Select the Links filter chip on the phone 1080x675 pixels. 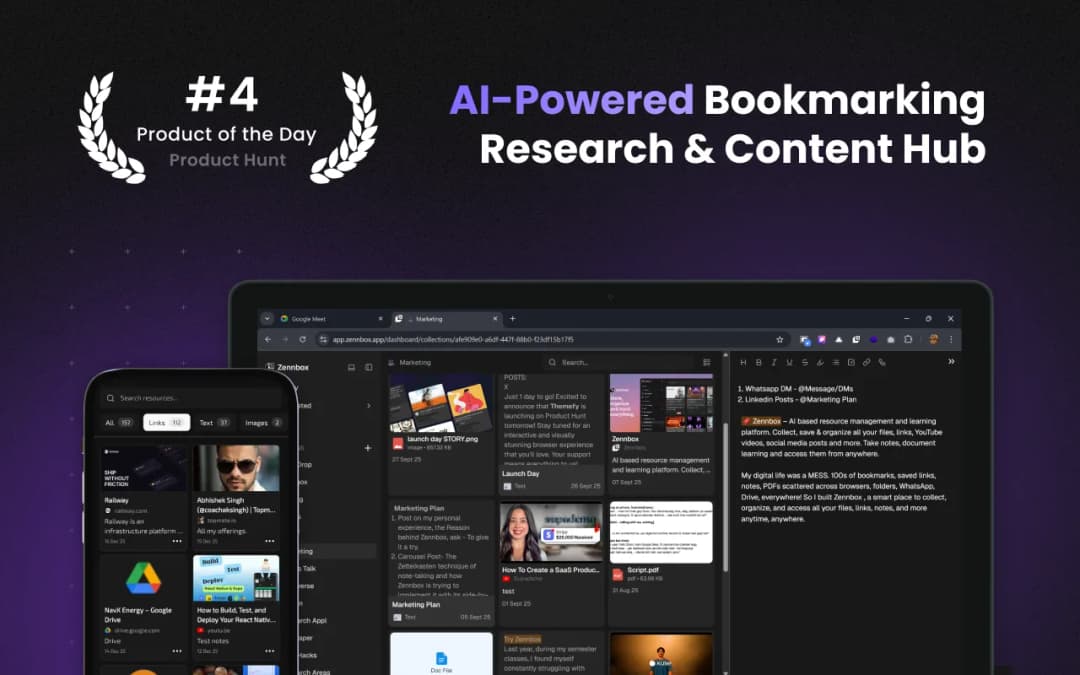[166, 422]
